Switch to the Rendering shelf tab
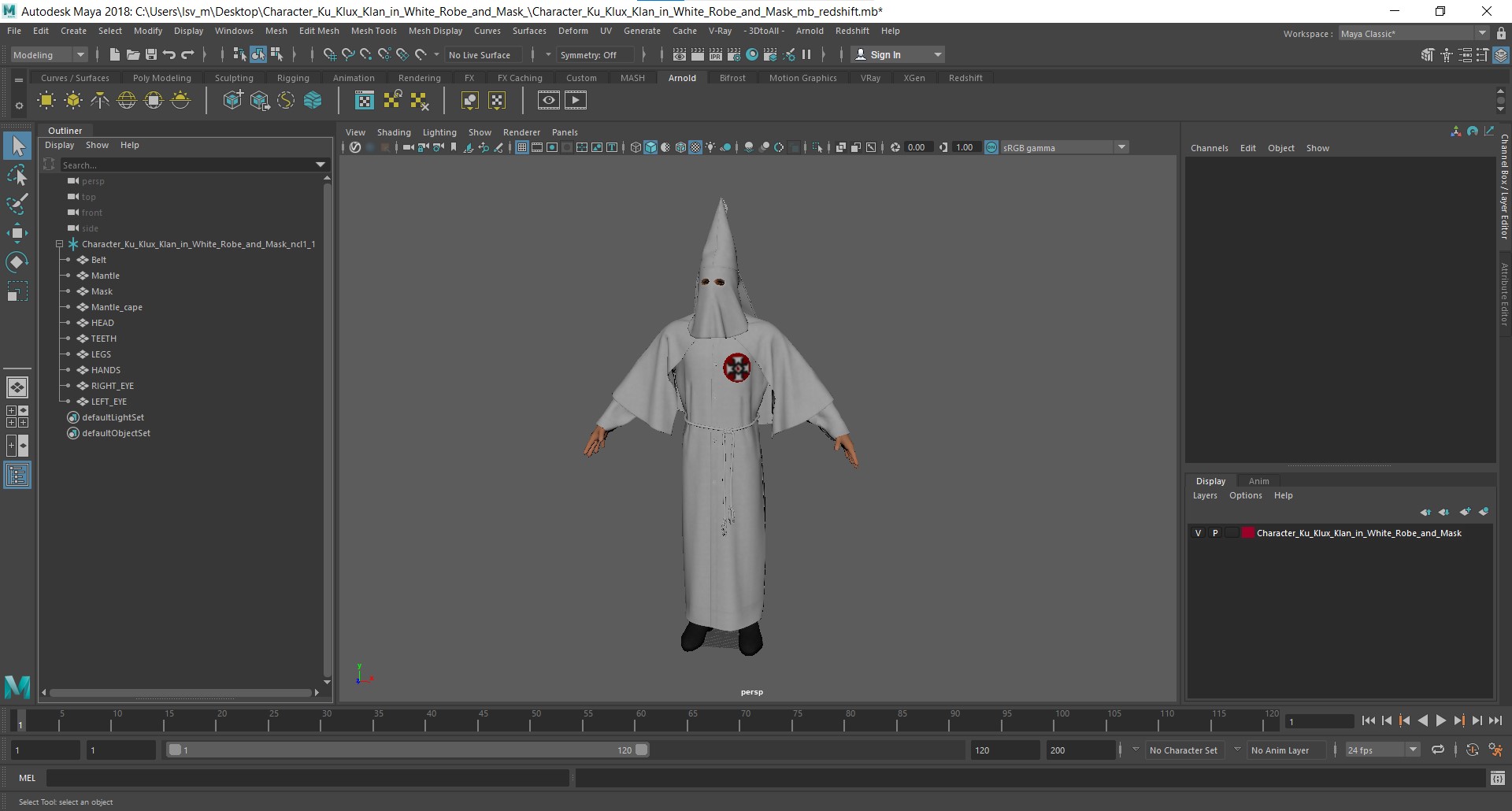The width and height of the screenshot is (1512, 811). (419, 78)
